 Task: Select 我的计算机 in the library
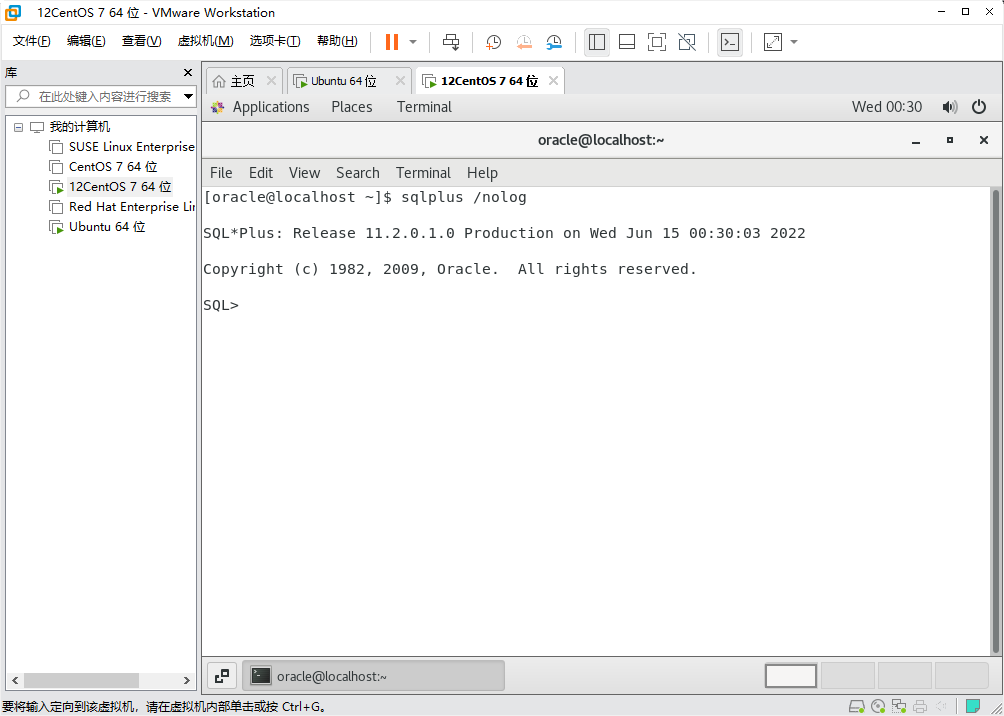pos(80,127)
